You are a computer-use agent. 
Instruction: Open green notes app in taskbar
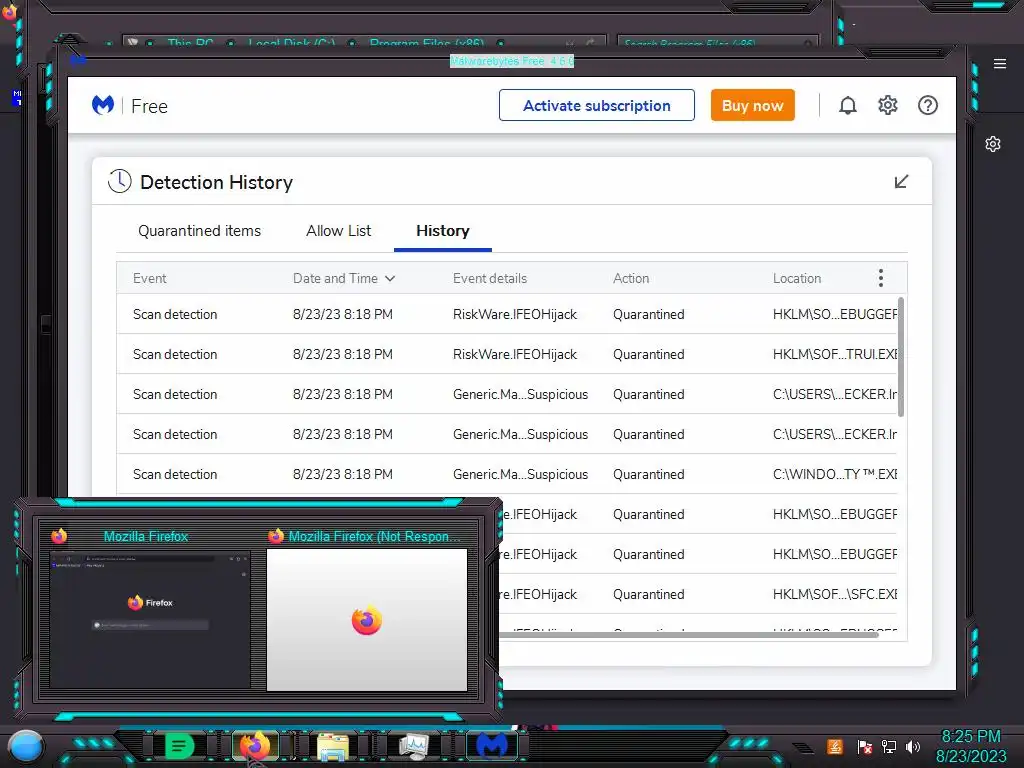point(179,746)
